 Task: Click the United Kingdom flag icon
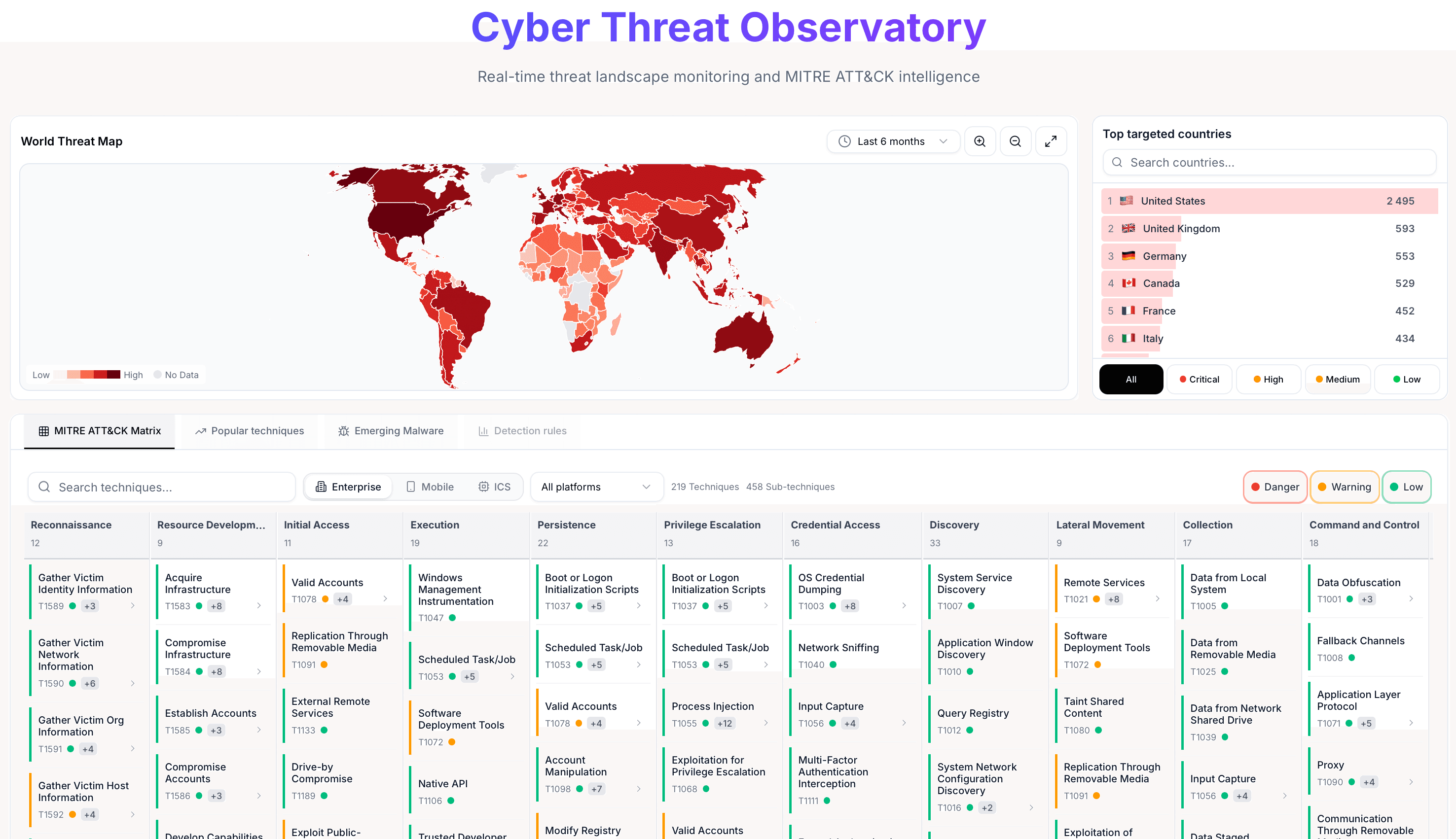(x=1128, y=228)
